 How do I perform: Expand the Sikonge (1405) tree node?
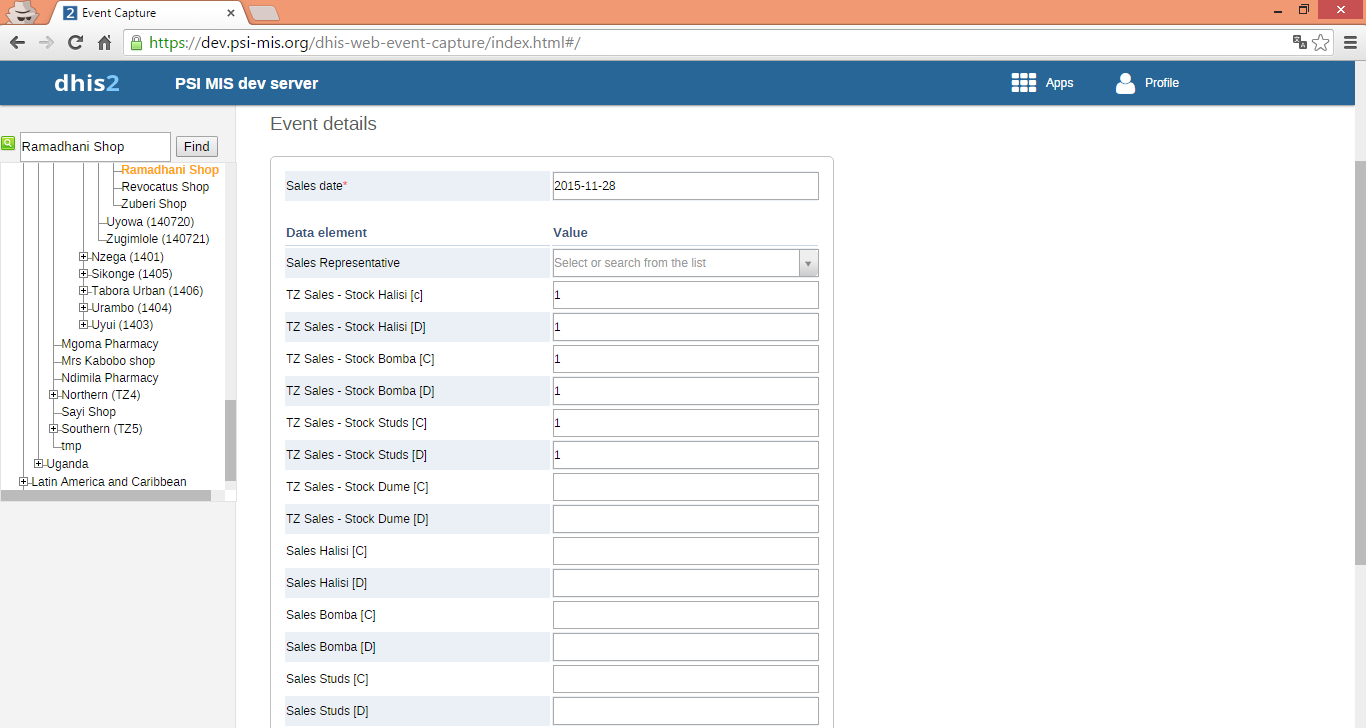pyautogui.click(x=84, y=274)
